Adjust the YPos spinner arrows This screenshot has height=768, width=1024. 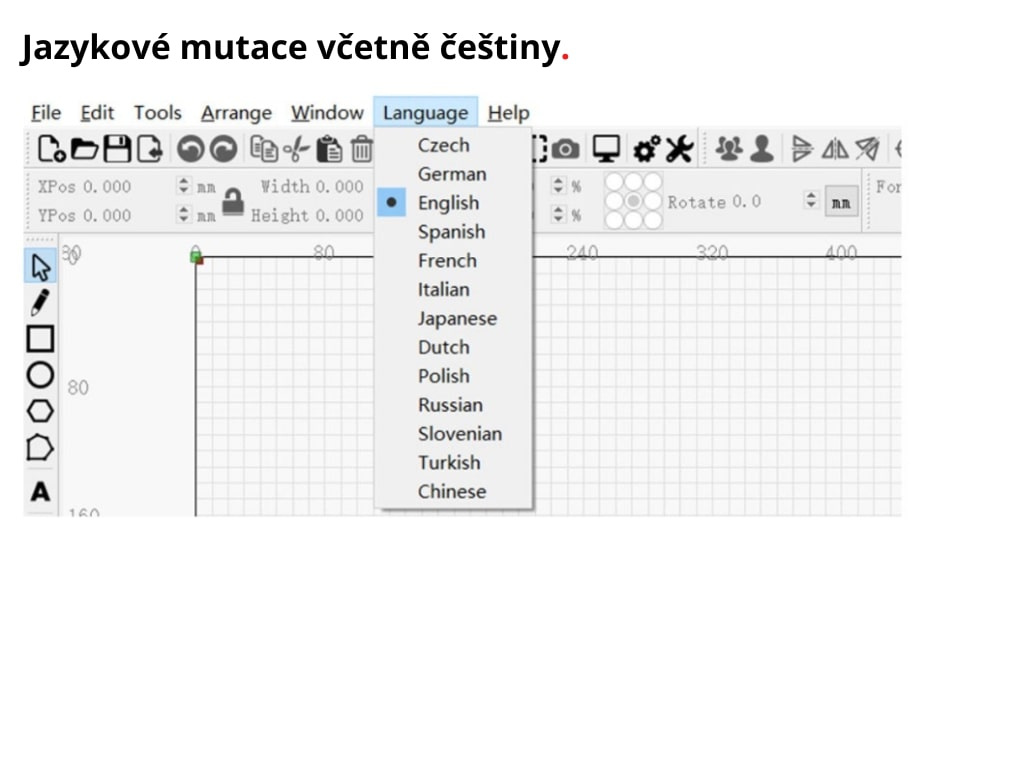184,214
